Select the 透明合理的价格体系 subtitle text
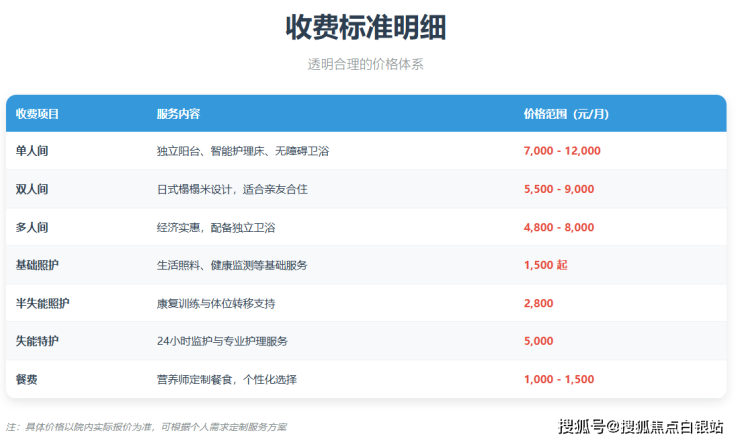Image resolution: width=740 pixels, height=443 pixels. [x=366, y=64]
